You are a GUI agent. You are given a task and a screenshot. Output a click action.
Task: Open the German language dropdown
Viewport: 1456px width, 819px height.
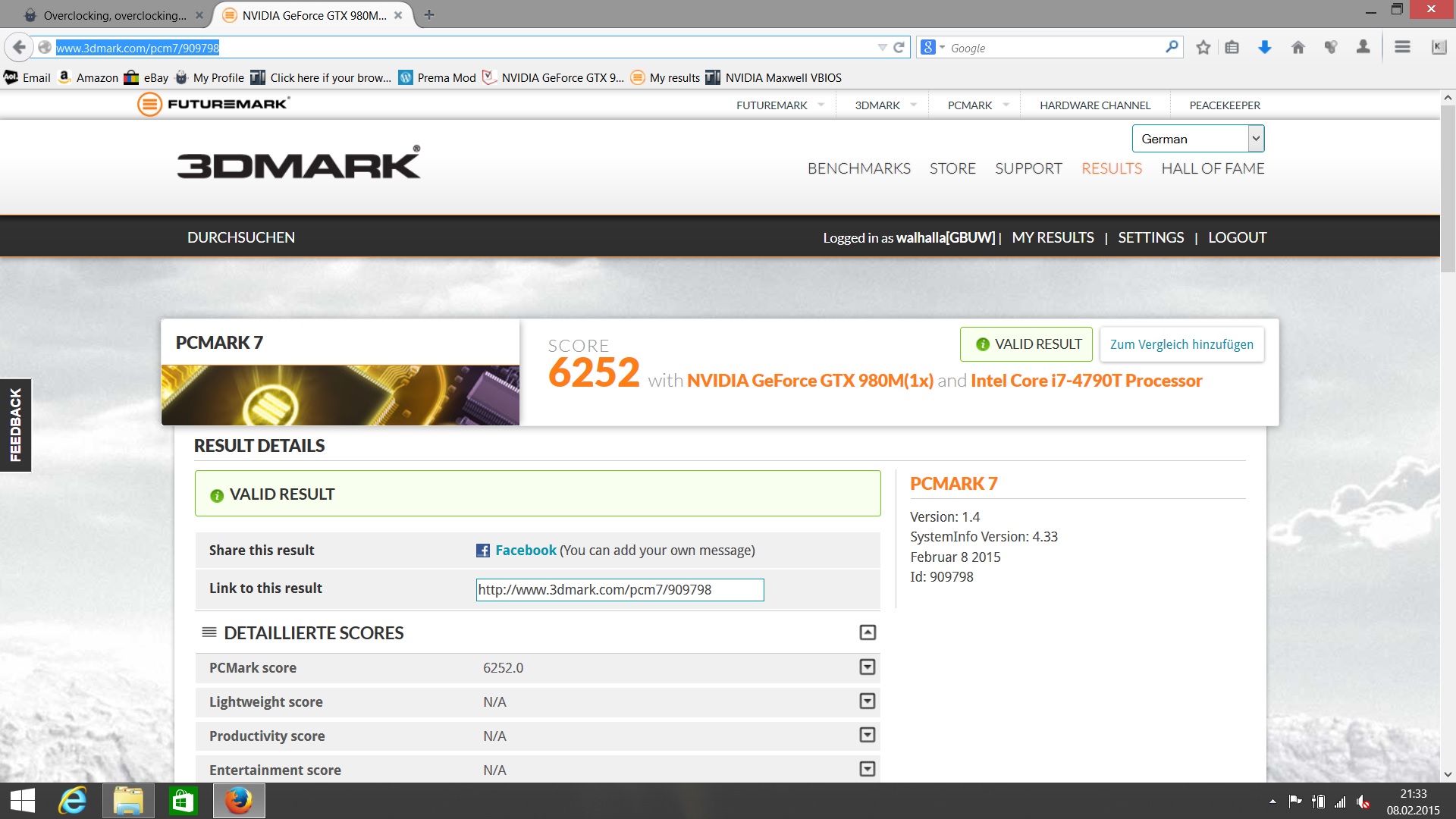1198,139
